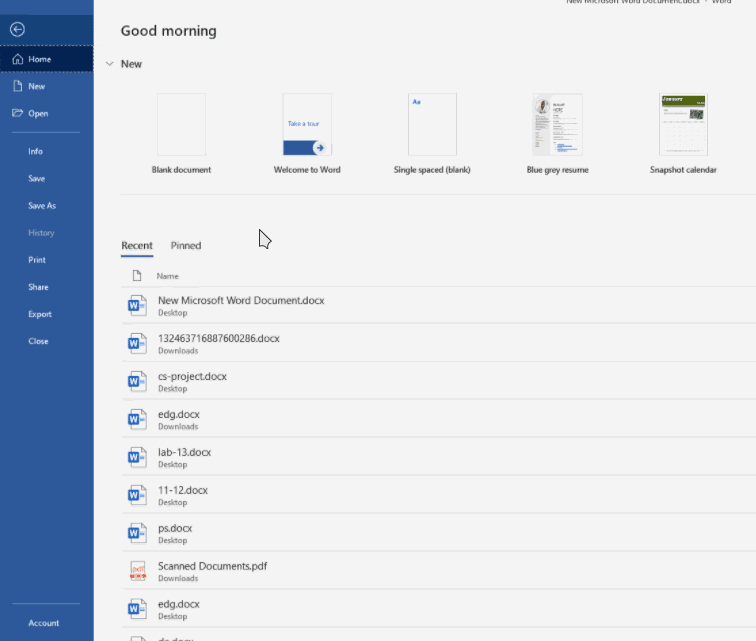
Task: Open cs-project.docx file name
Action: [192, 376]
